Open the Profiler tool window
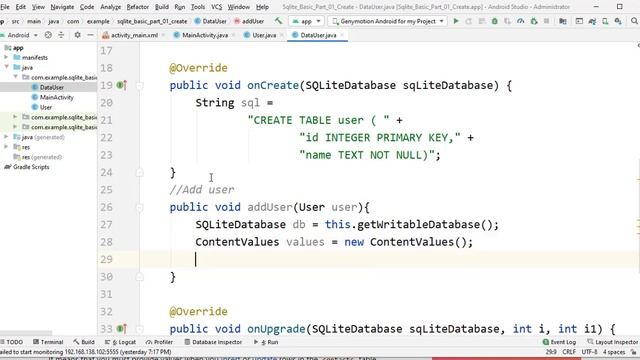The image size is (640, 360). (160, 342)
